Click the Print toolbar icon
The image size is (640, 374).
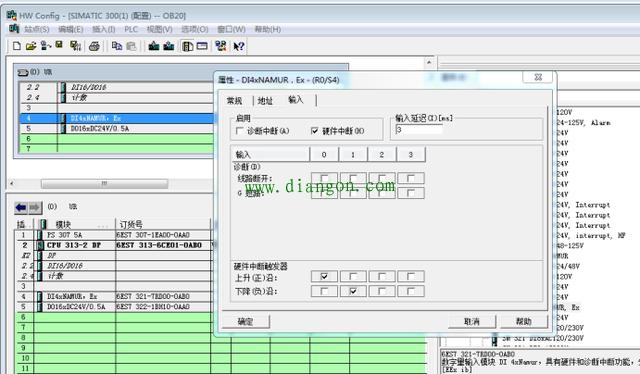(x=94, y=46)
